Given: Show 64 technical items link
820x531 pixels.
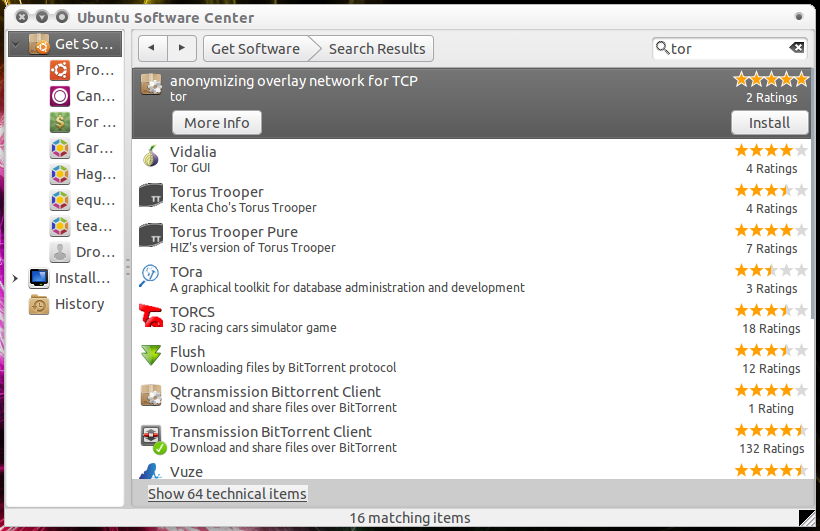Looking at the screenshot, I should (227, 494).
